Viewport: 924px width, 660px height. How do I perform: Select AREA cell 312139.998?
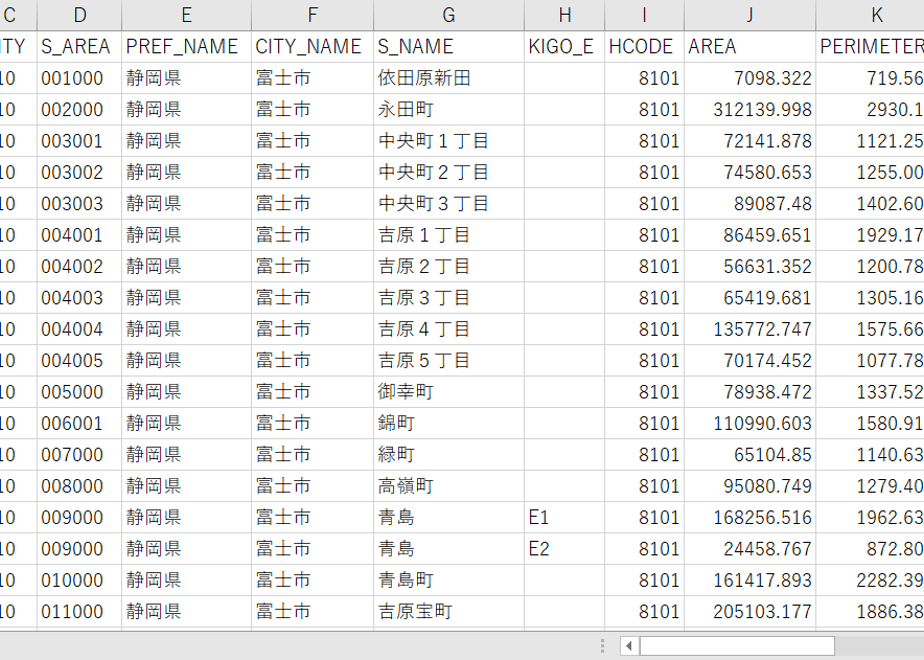click(750, 109)
